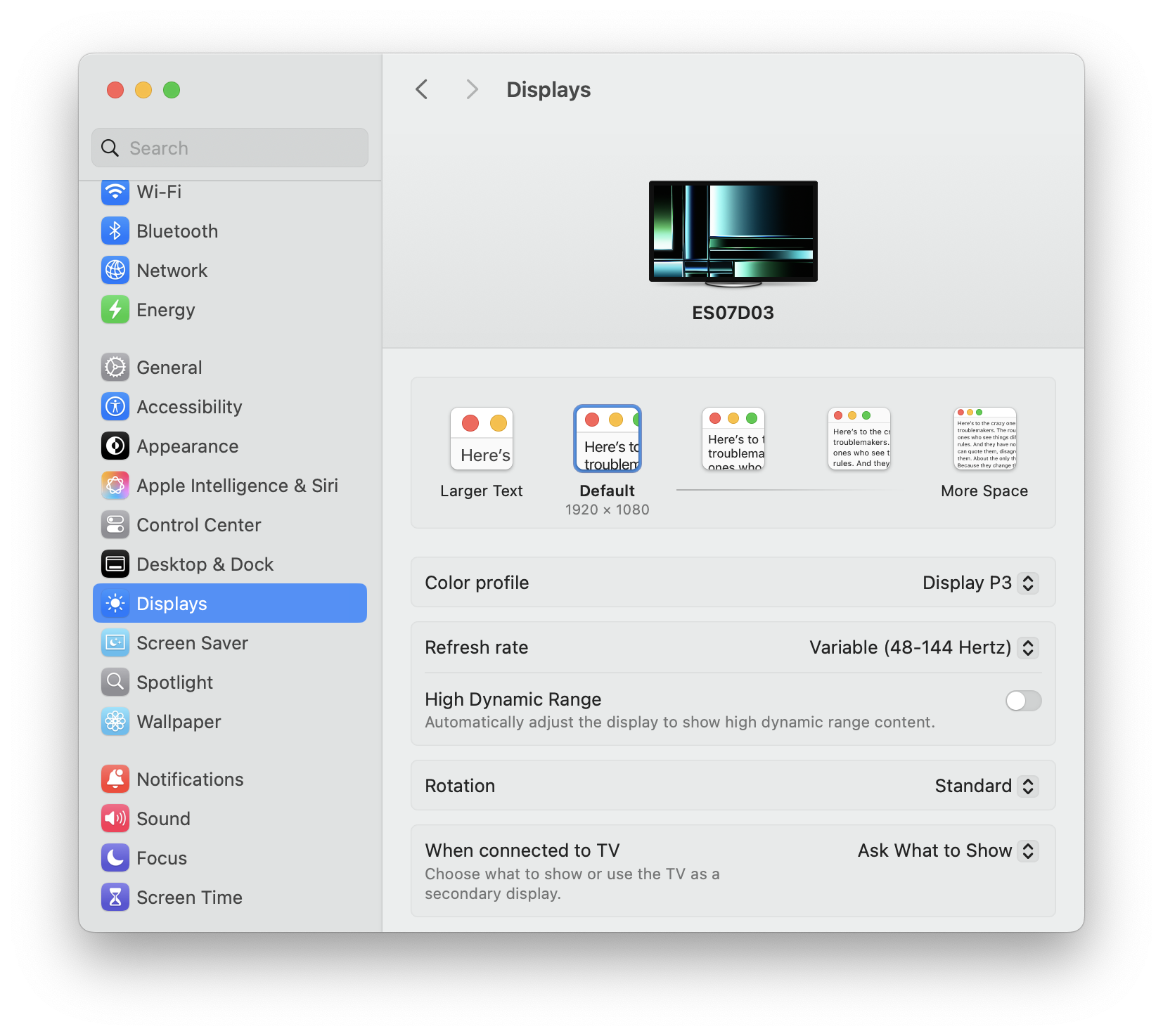Open Screen Saver label
1163x1036 pixels.
coord(192,642)
